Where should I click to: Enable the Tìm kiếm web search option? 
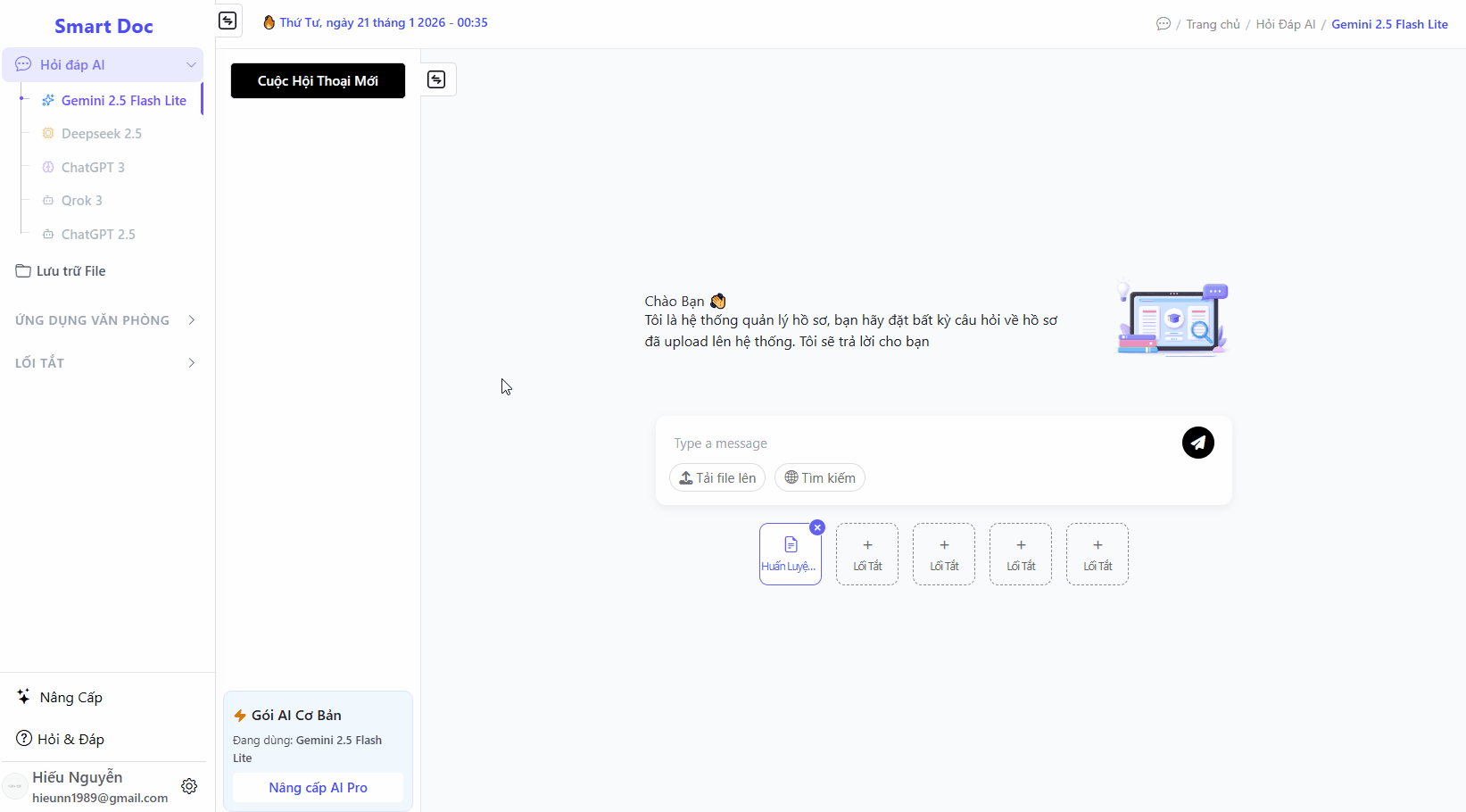819,478
